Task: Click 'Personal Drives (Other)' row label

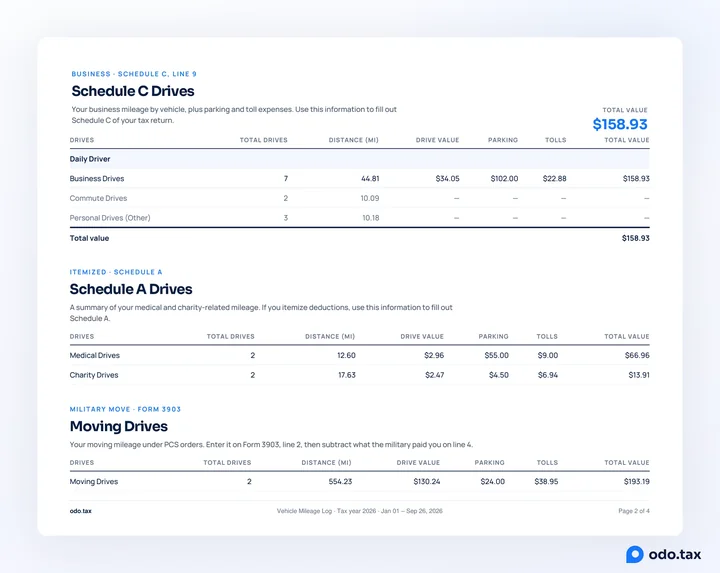Action: 110,218
